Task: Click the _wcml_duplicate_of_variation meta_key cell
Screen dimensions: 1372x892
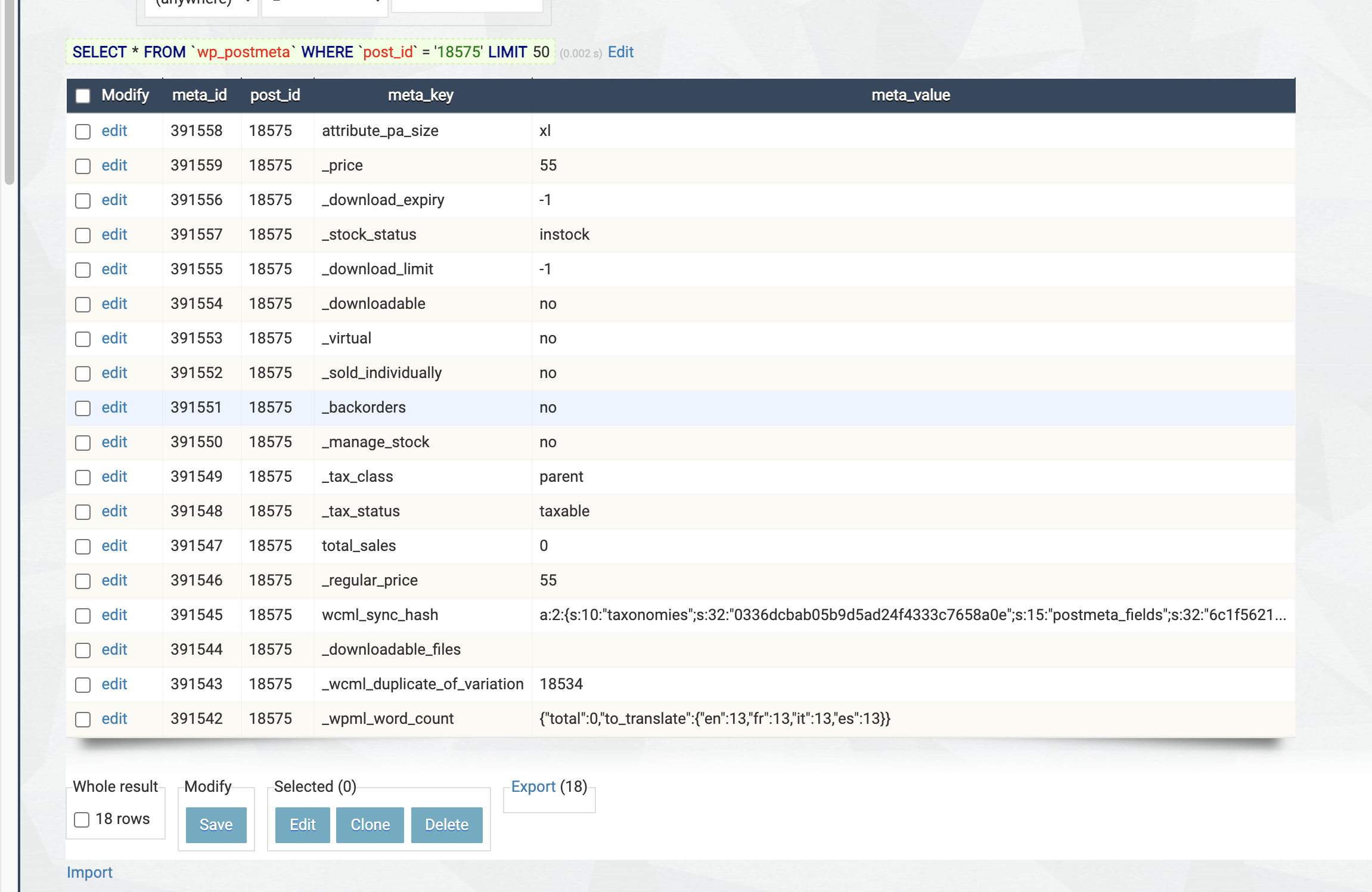Action: pyautogui.click(x=423, y=684)
